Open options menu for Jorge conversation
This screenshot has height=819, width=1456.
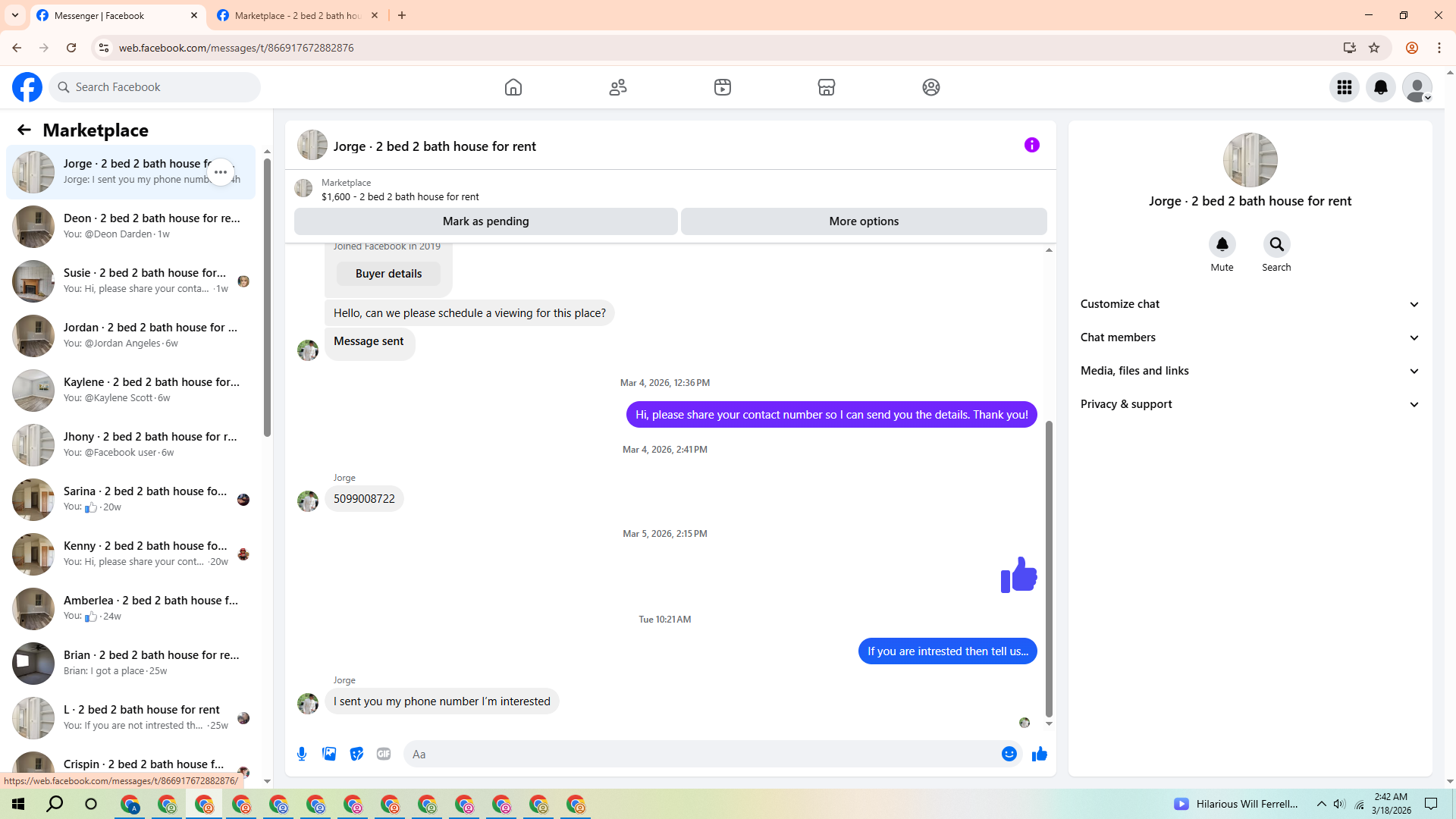click(x=221, y=172)
